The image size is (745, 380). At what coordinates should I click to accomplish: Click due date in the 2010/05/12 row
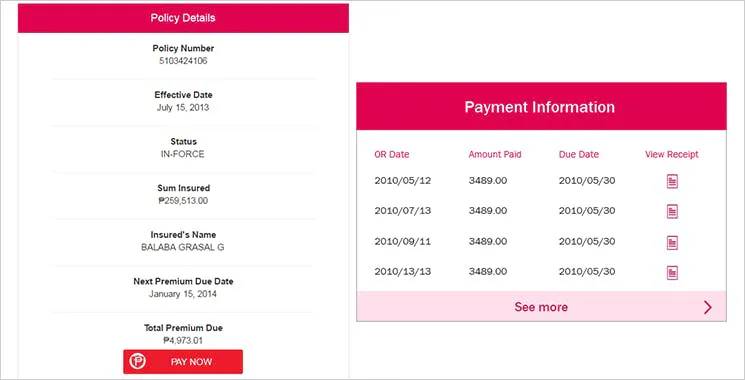[587, 180]
